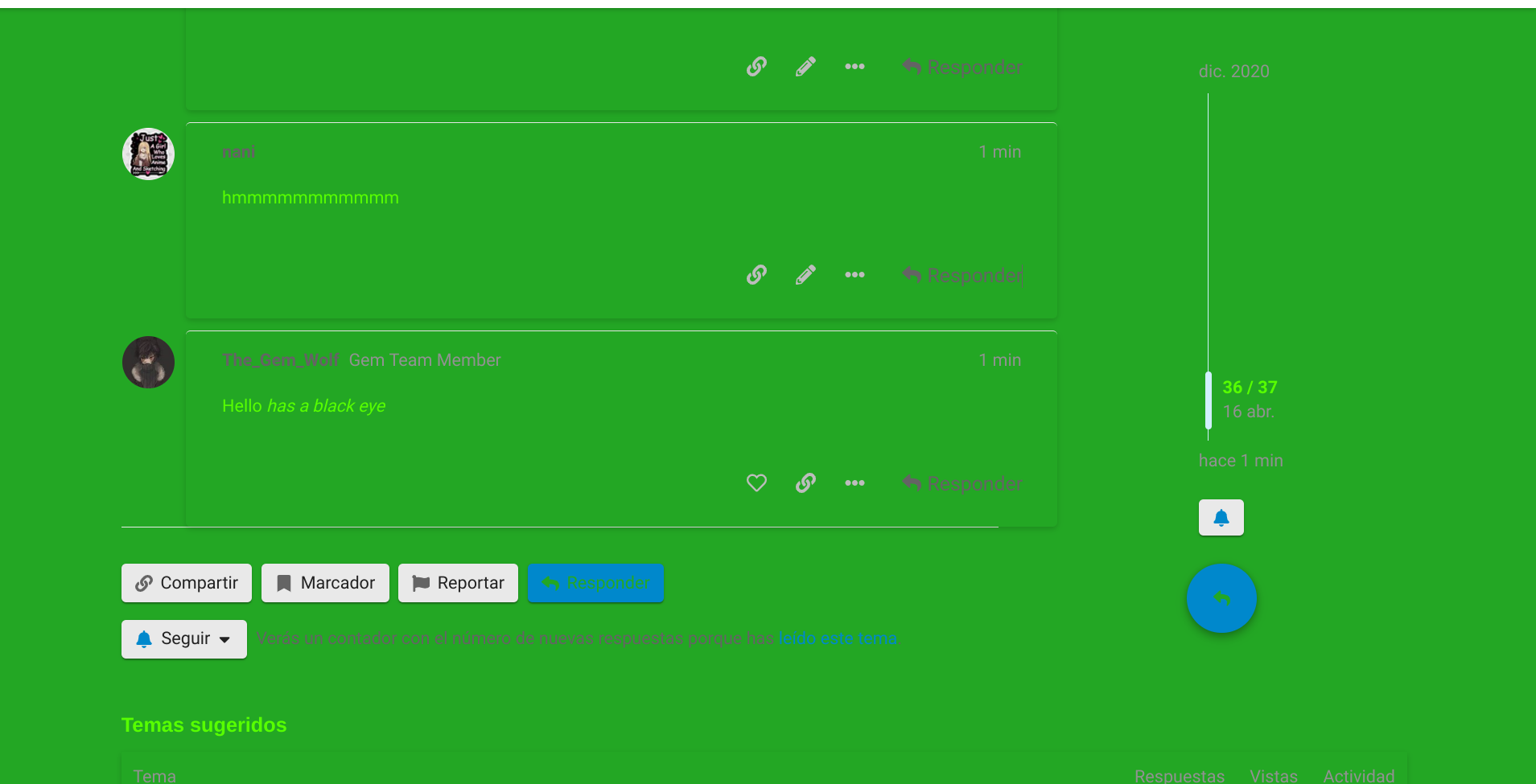Copy link icon on top post
1536x784 pixels.
756,67
